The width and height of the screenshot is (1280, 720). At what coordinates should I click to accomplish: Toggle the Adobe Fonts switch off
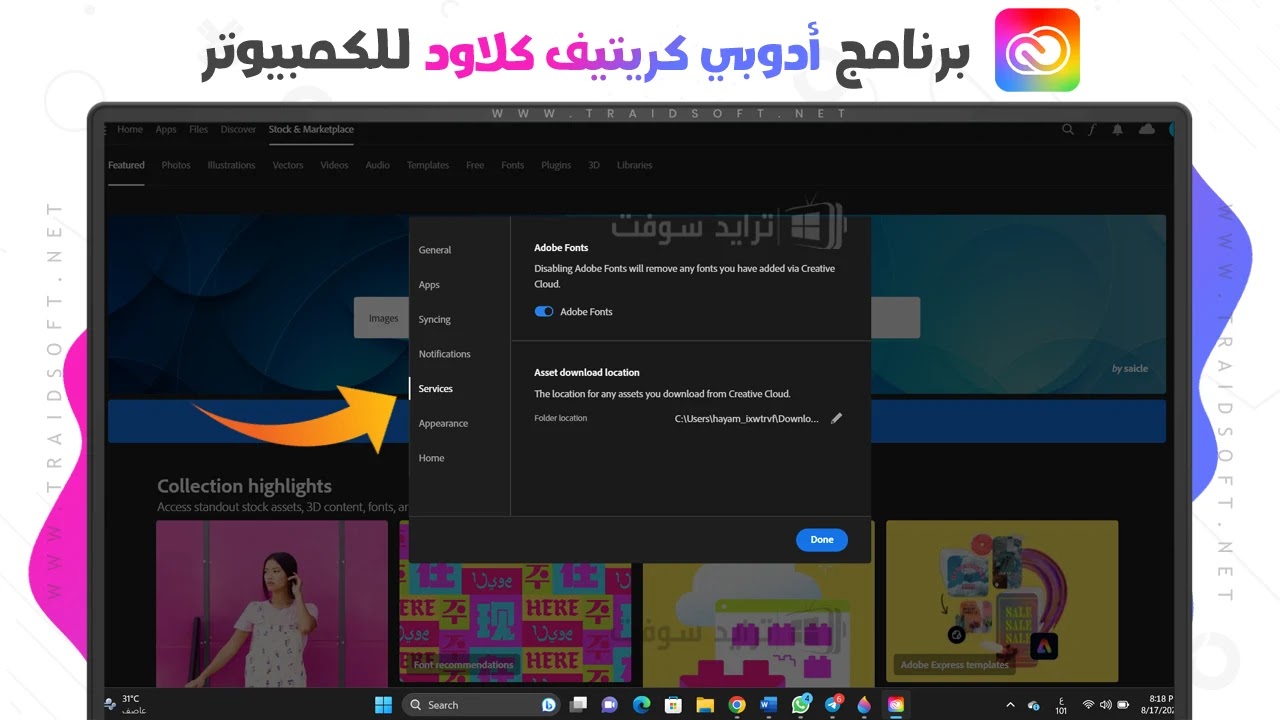[543, 311]
